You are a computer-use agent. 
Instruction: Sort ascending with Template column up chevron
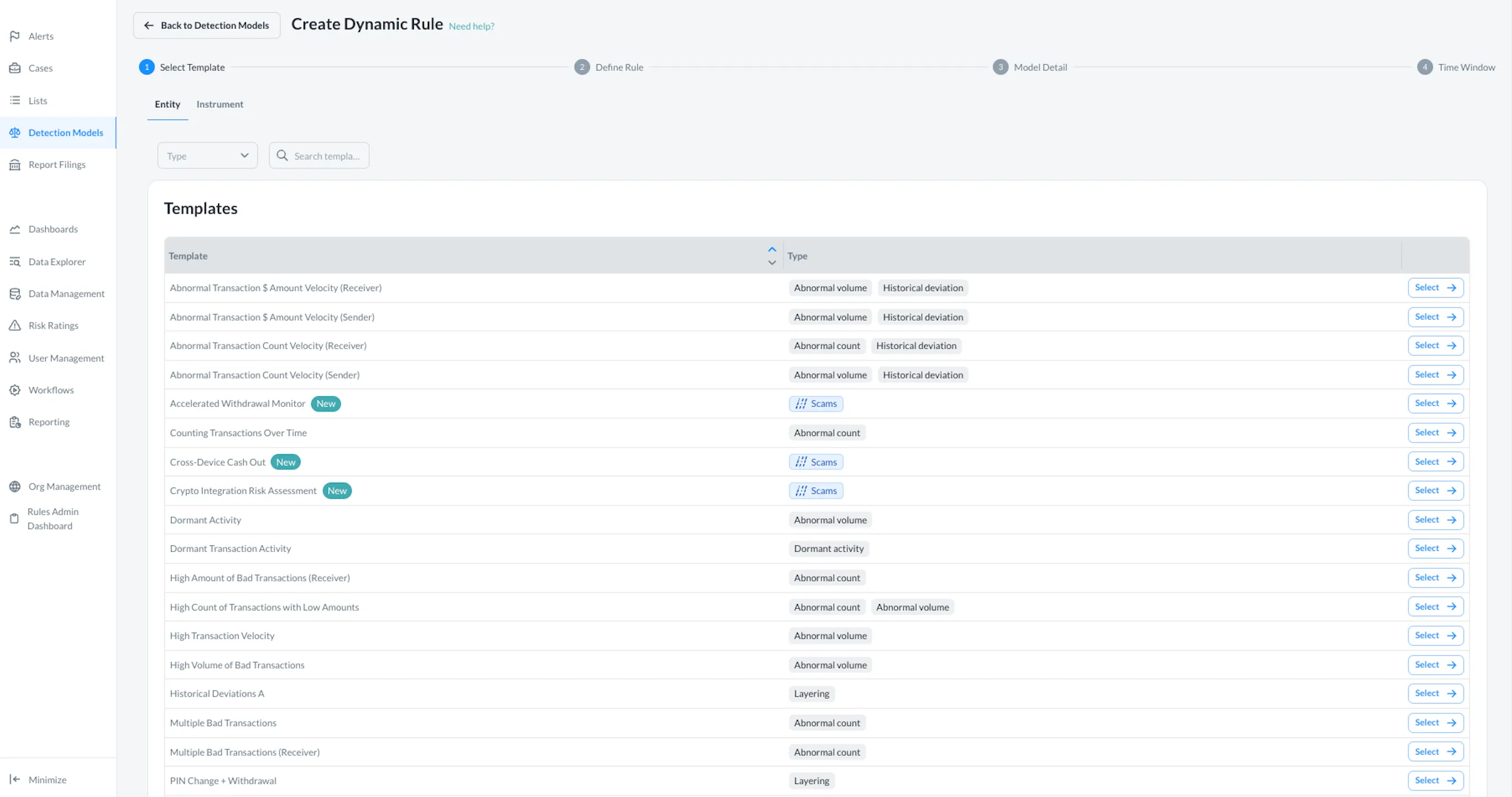click(772, 249)
